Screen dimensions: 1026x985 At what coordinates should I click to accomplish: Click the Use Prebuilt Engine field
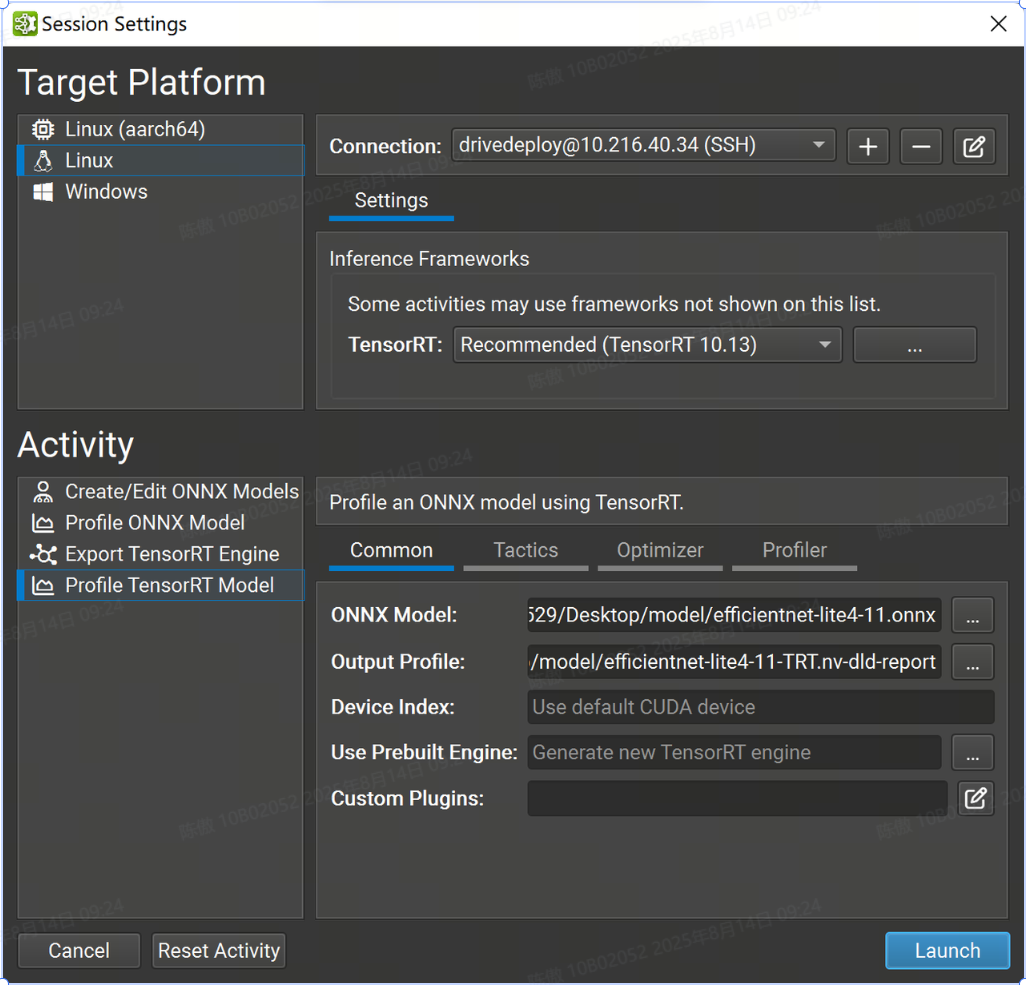tap(734, 753)
